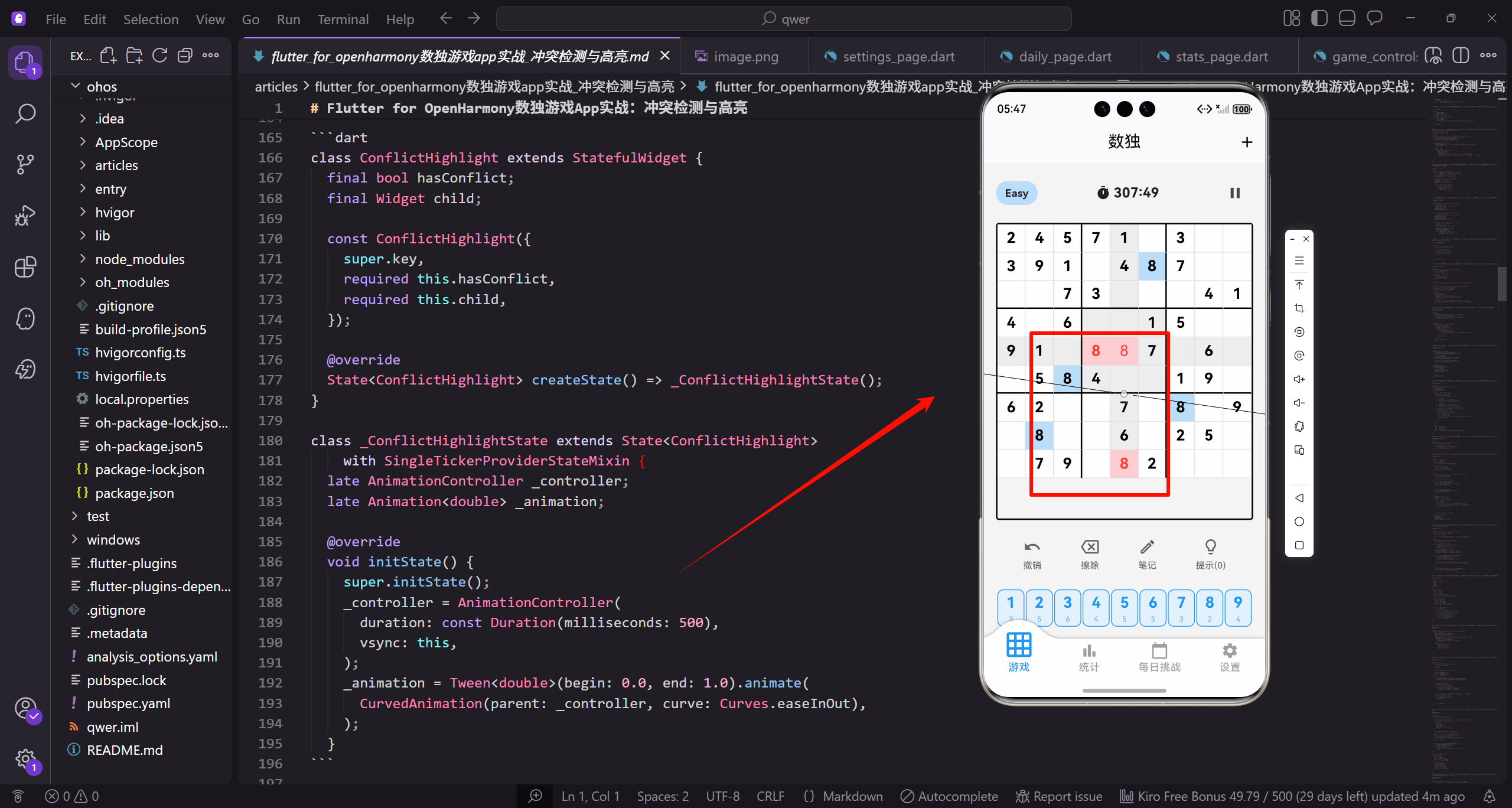Viewport: 1512px width, 808px height.
Task: Toggle the chat panel
Action: [x=1374, y=19]
